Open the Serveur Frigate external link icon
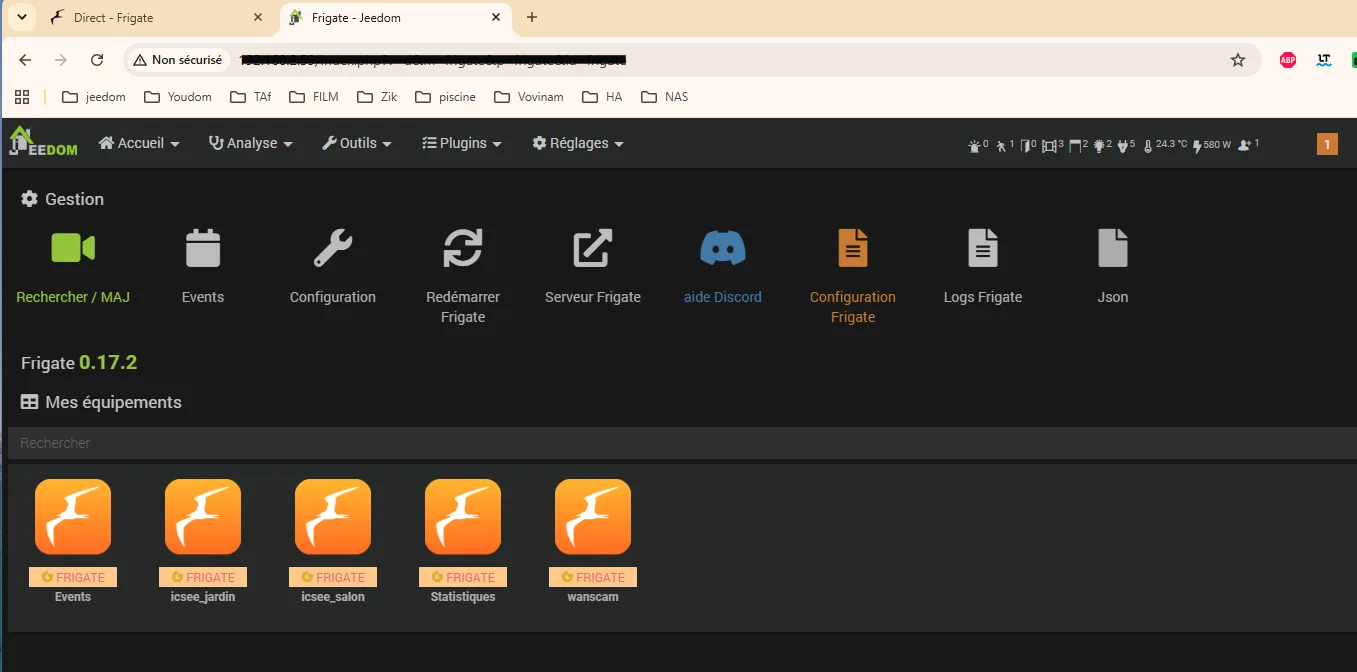Viewport: 1357px width, 672px height. click(593, 248)
